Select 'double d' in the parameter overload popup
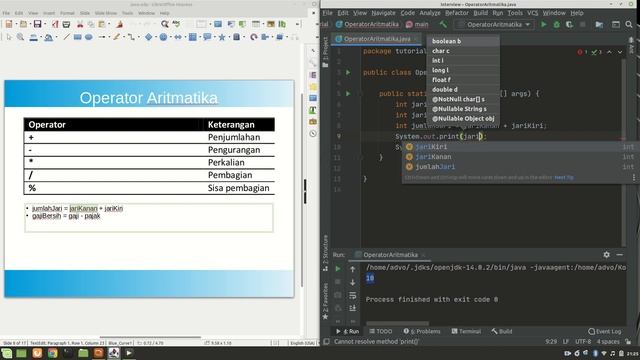This screenshot has height=360, width=640. [x=463, y=89]
